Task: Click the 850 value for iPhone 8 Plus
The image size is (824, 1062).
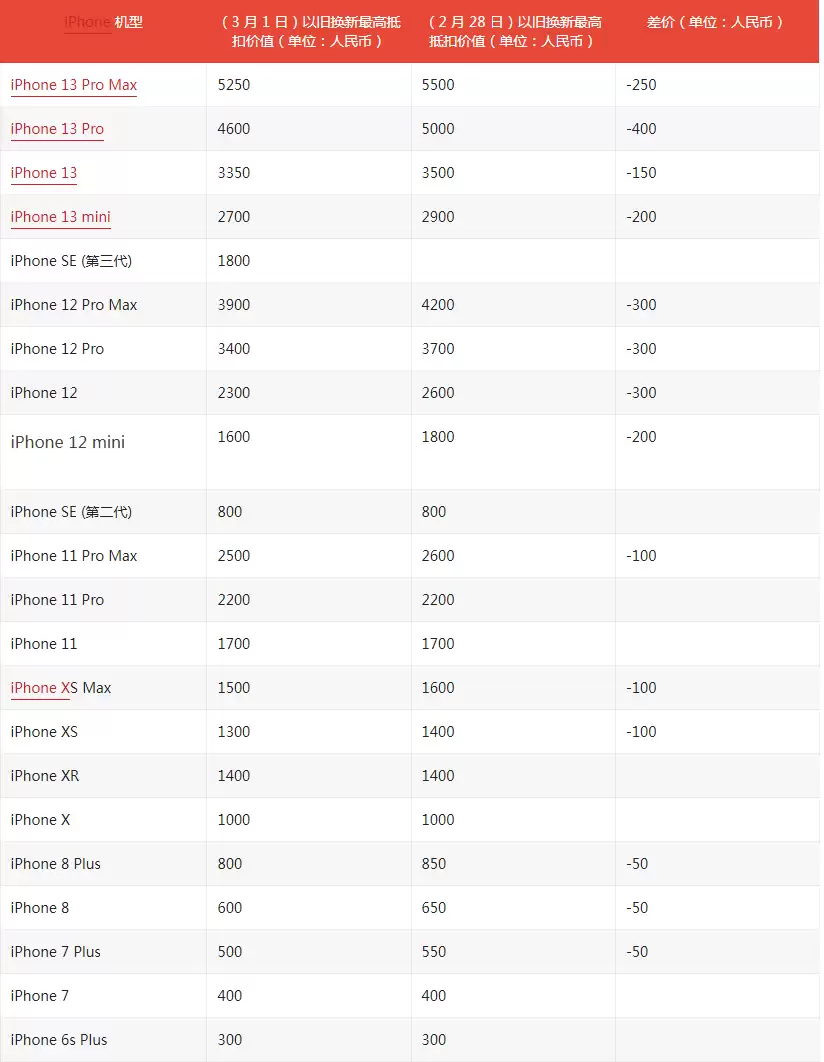Action: (434, 864)
